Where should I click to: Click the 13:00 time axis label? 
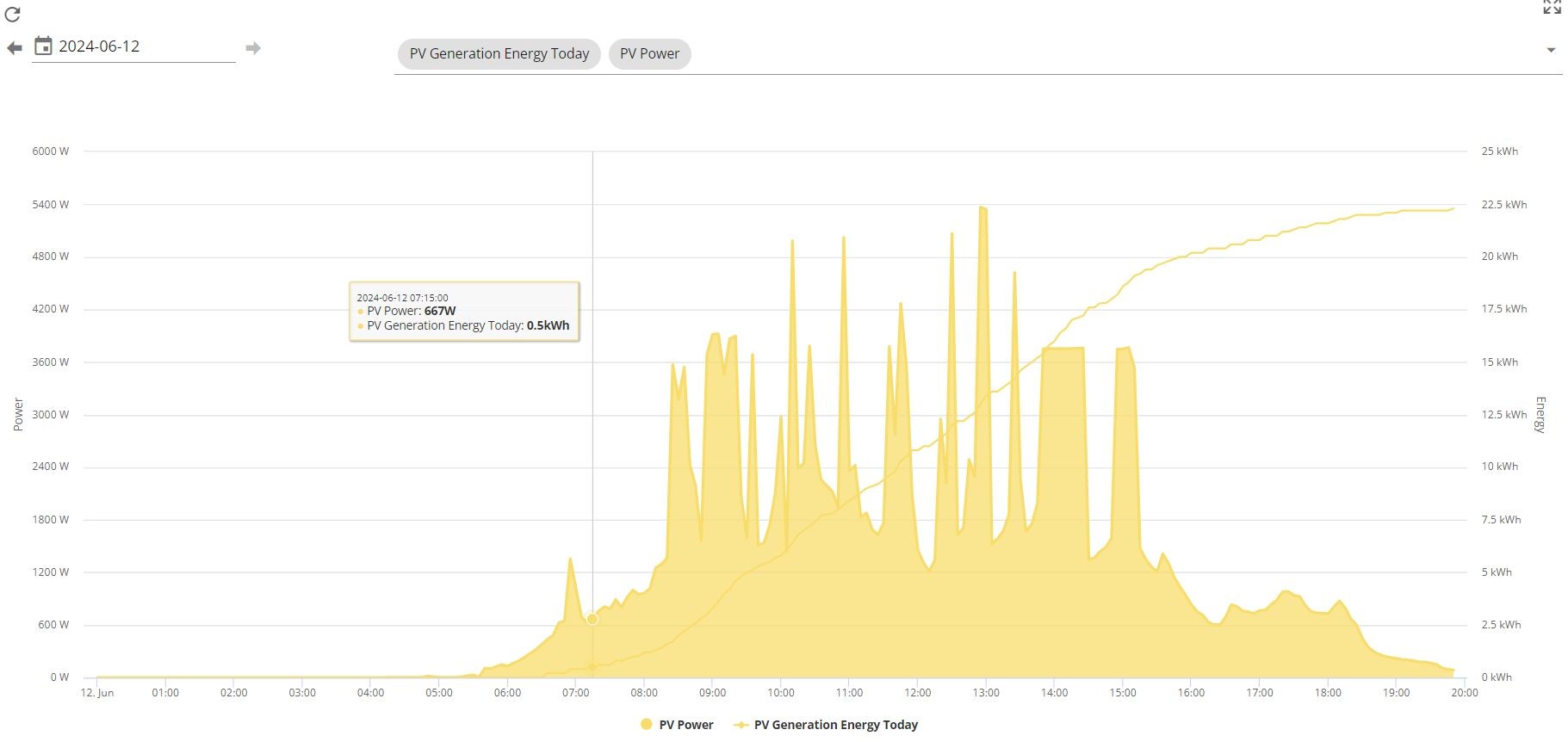pyautogui.click(x=986, y=693)
